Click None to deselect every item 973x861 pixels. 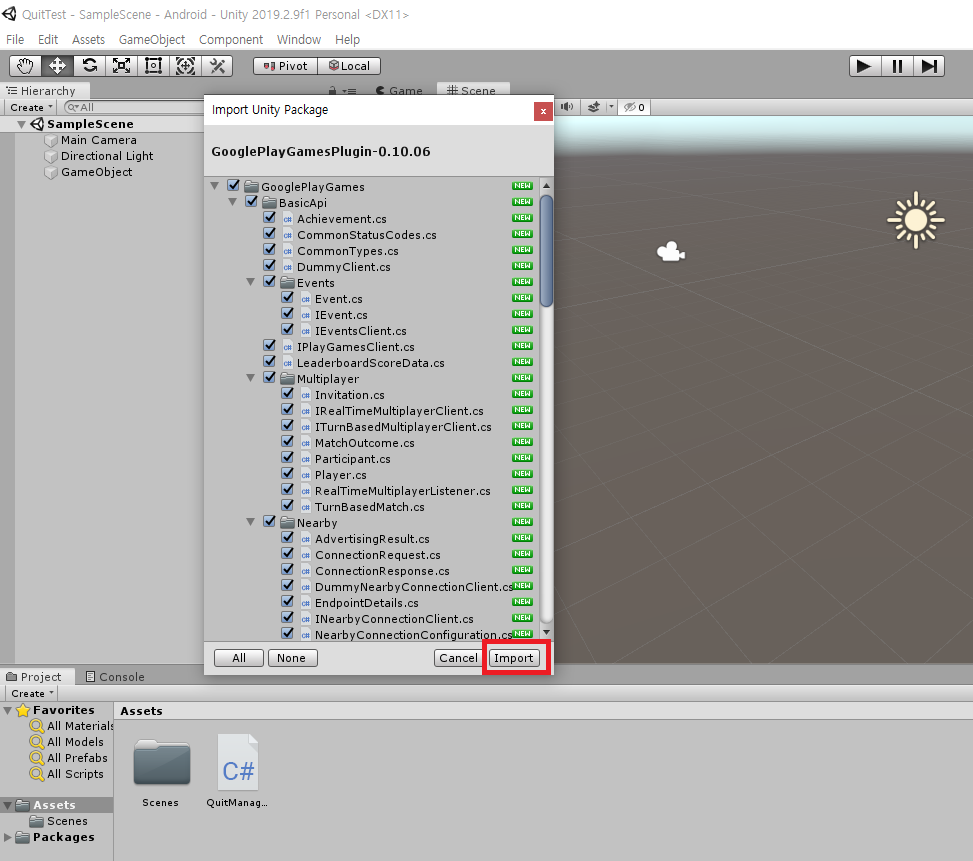[x=292, y=658]
